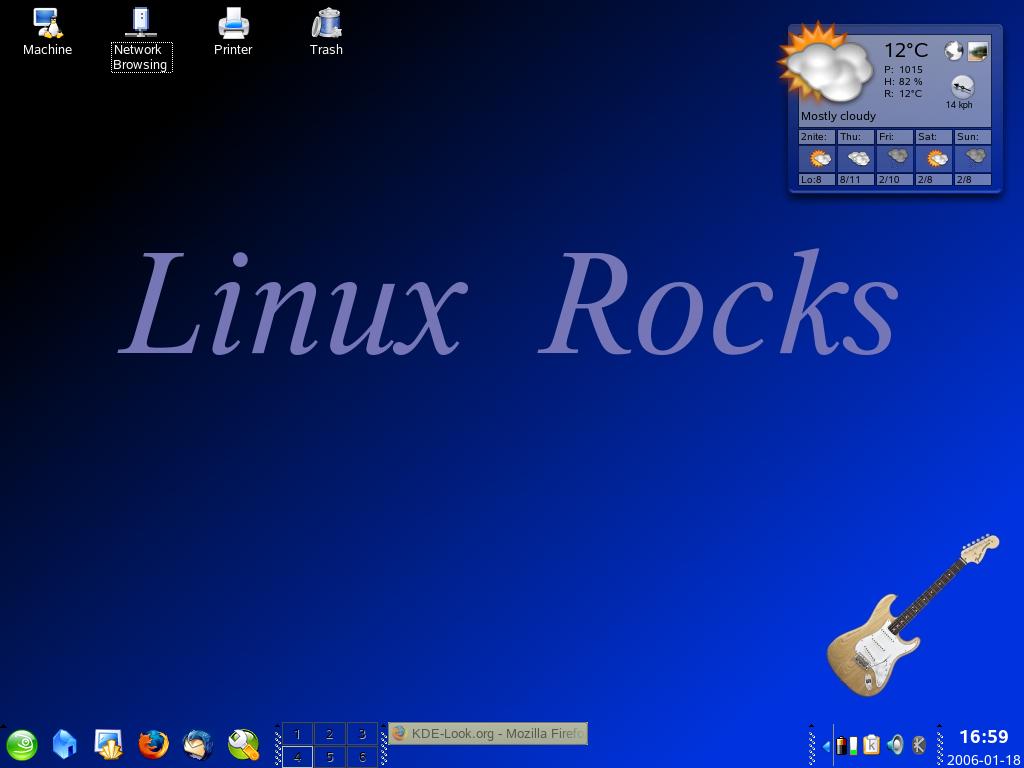Launch Firefox from the panel
The image size is (1024, 768).
tap(152, 745)
